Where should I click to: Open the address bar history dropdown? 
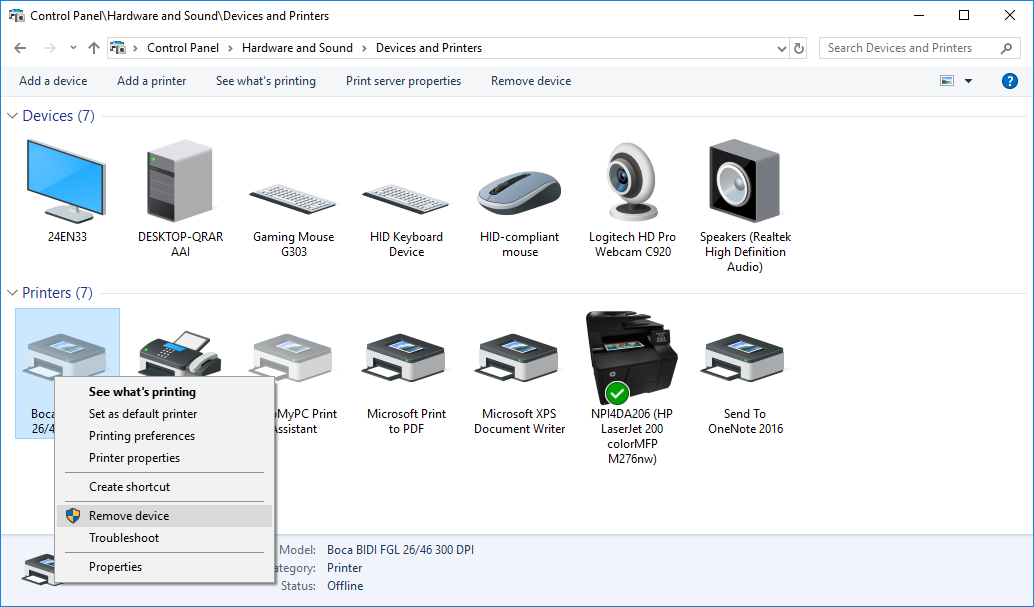click(781, 48)
